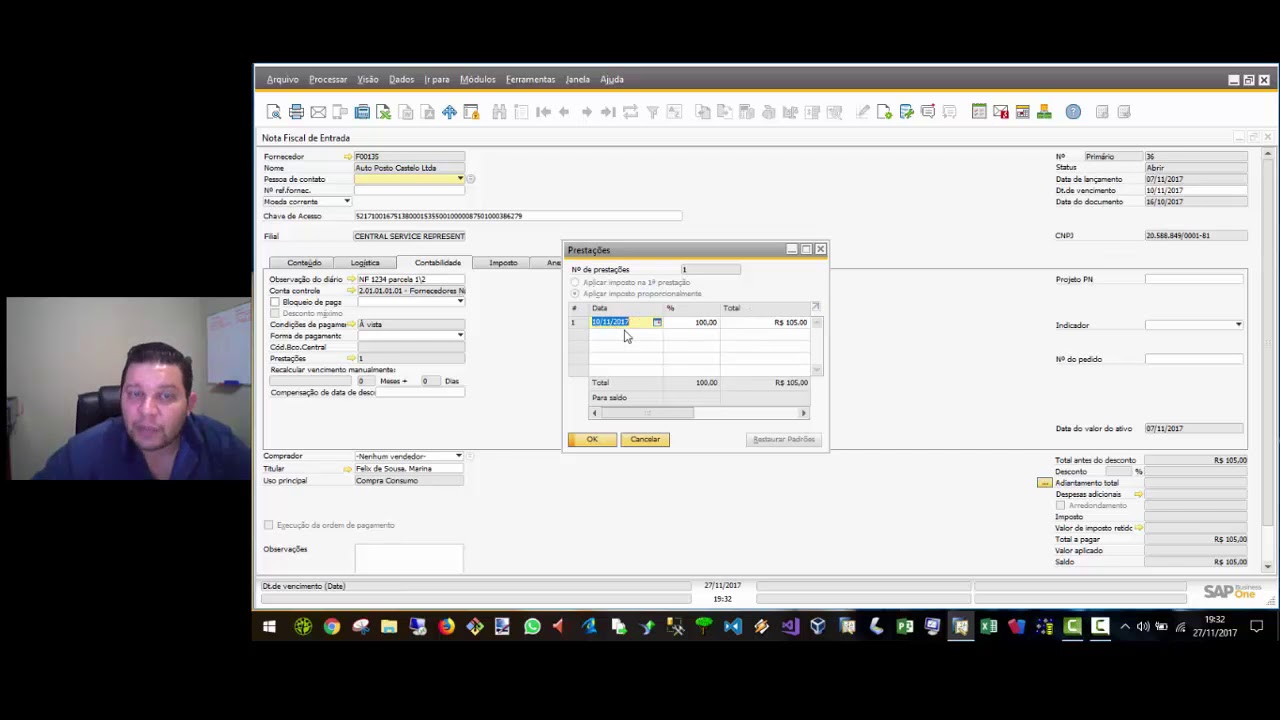Follow the Fornecedor link arrow
1280x720 pixels.
(348, 157)
